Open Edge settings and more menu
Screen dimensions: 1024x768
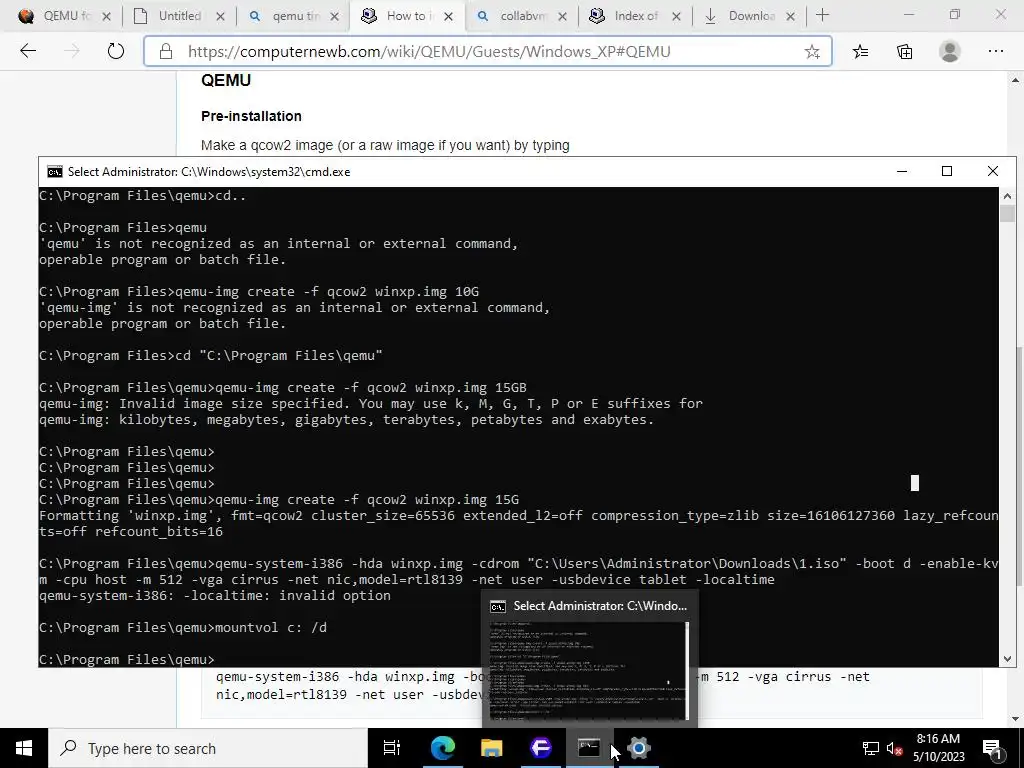[x=995, y=52]
